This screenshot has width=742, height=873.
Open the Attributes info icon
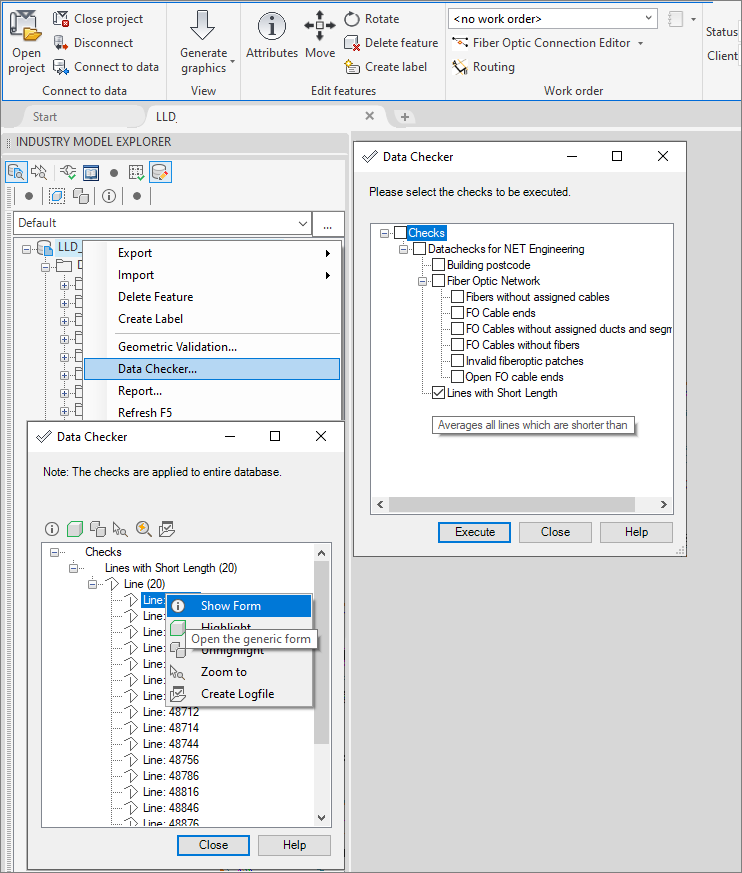pos(272,26)
